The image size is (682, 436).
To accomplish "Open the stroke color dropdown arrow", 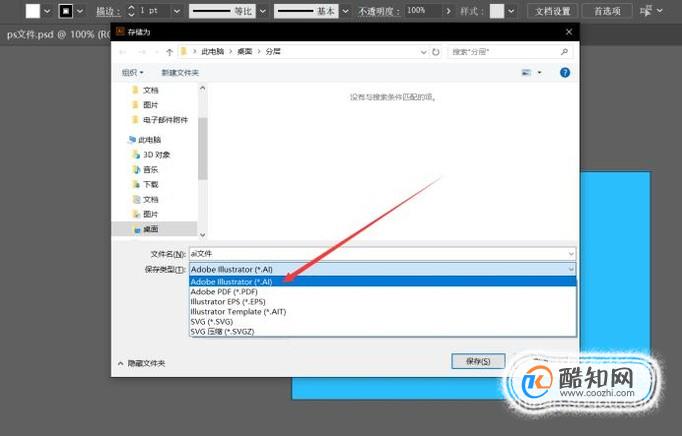I will (80, 11).
